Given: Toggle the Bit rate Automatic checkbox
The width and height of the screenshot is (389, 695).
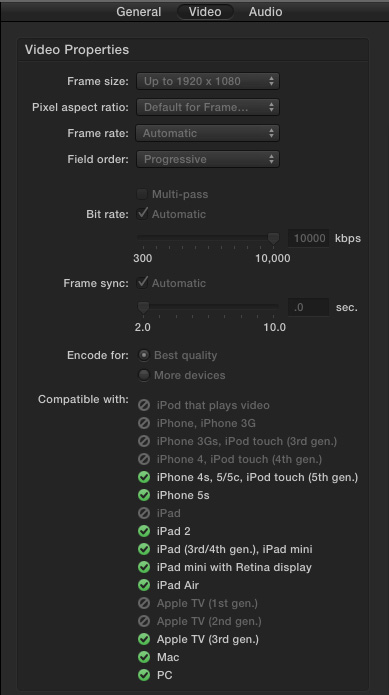Looking at the screenshot, I should [x=142, y=214].
